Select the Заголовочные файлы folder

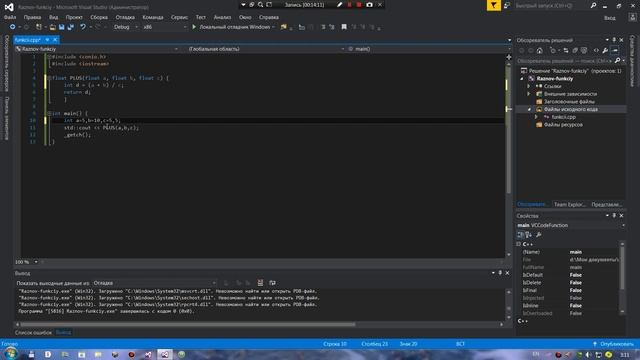click(x=569, y=102)
